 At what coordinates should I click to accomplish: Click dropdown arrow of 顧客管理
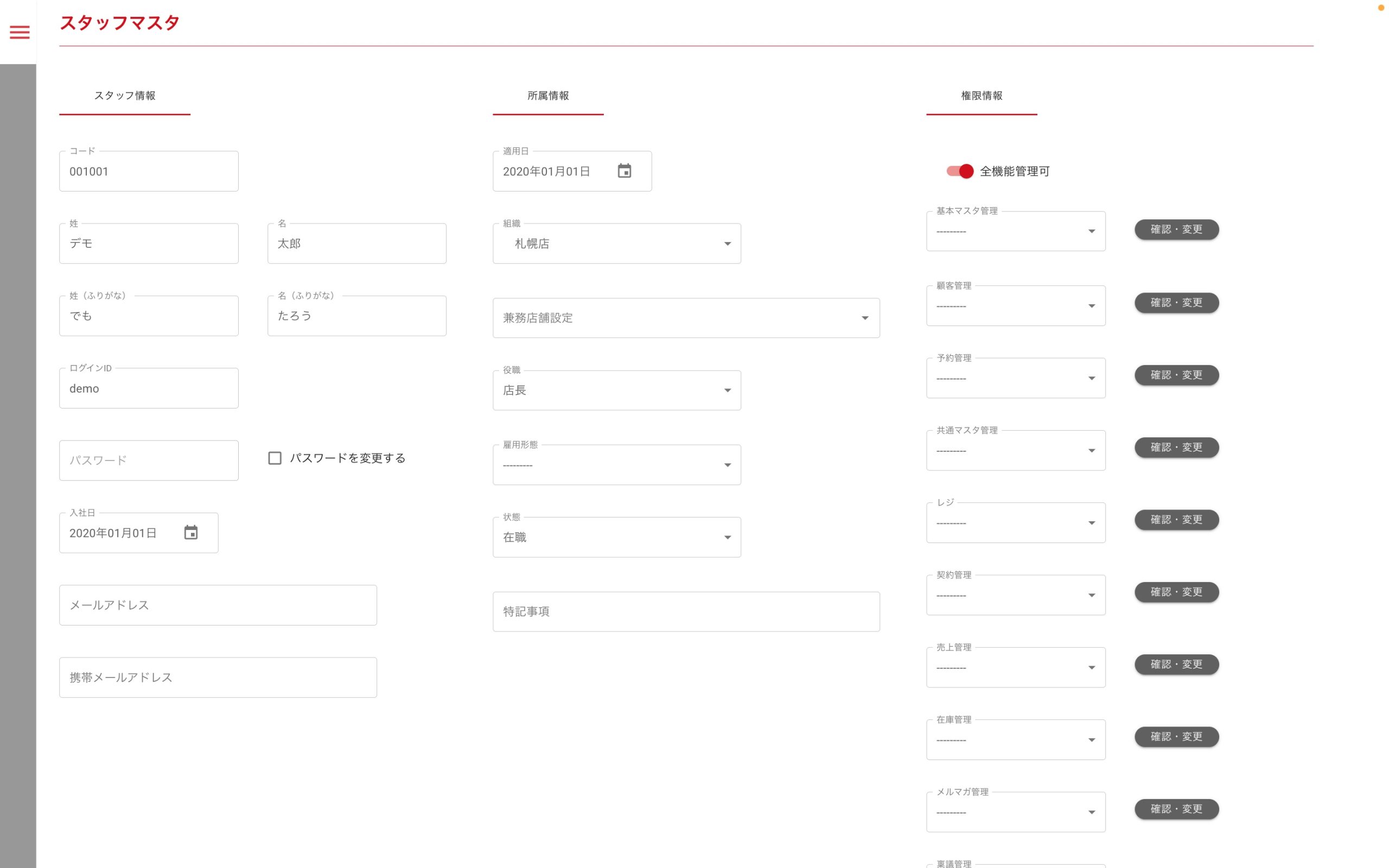[1091, 306]
